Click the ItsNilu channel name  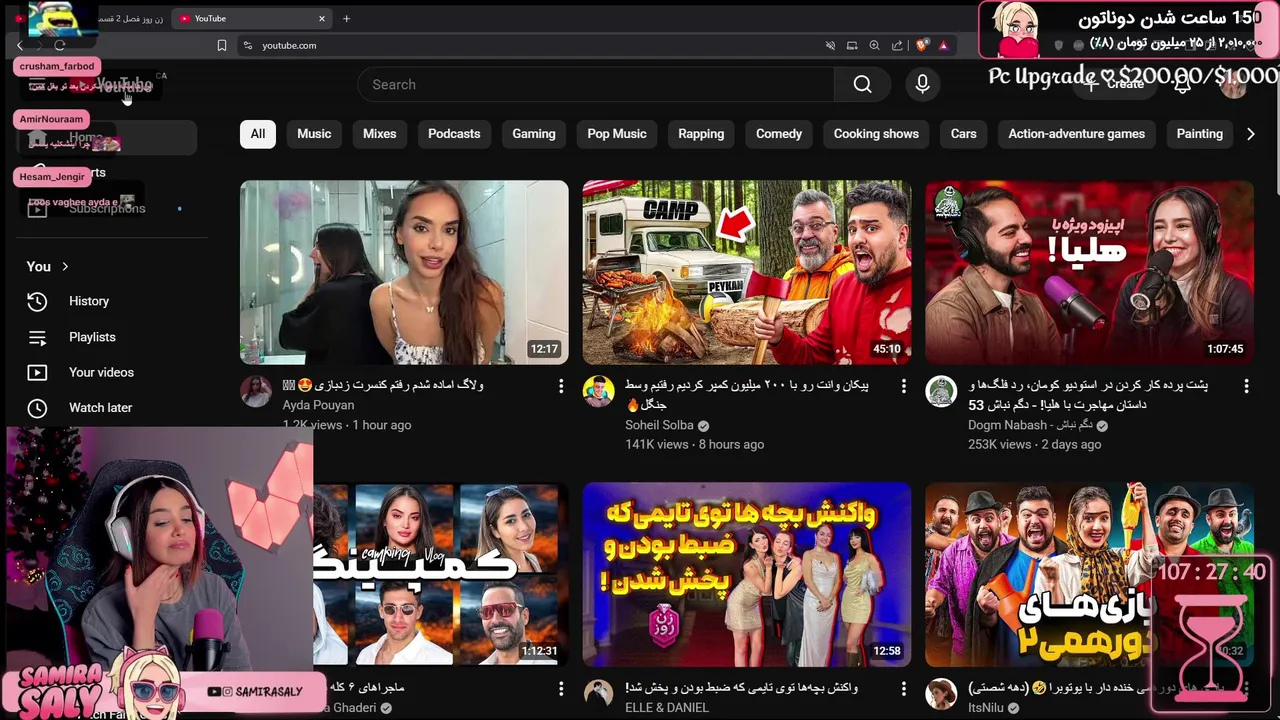tap(987, 707)
